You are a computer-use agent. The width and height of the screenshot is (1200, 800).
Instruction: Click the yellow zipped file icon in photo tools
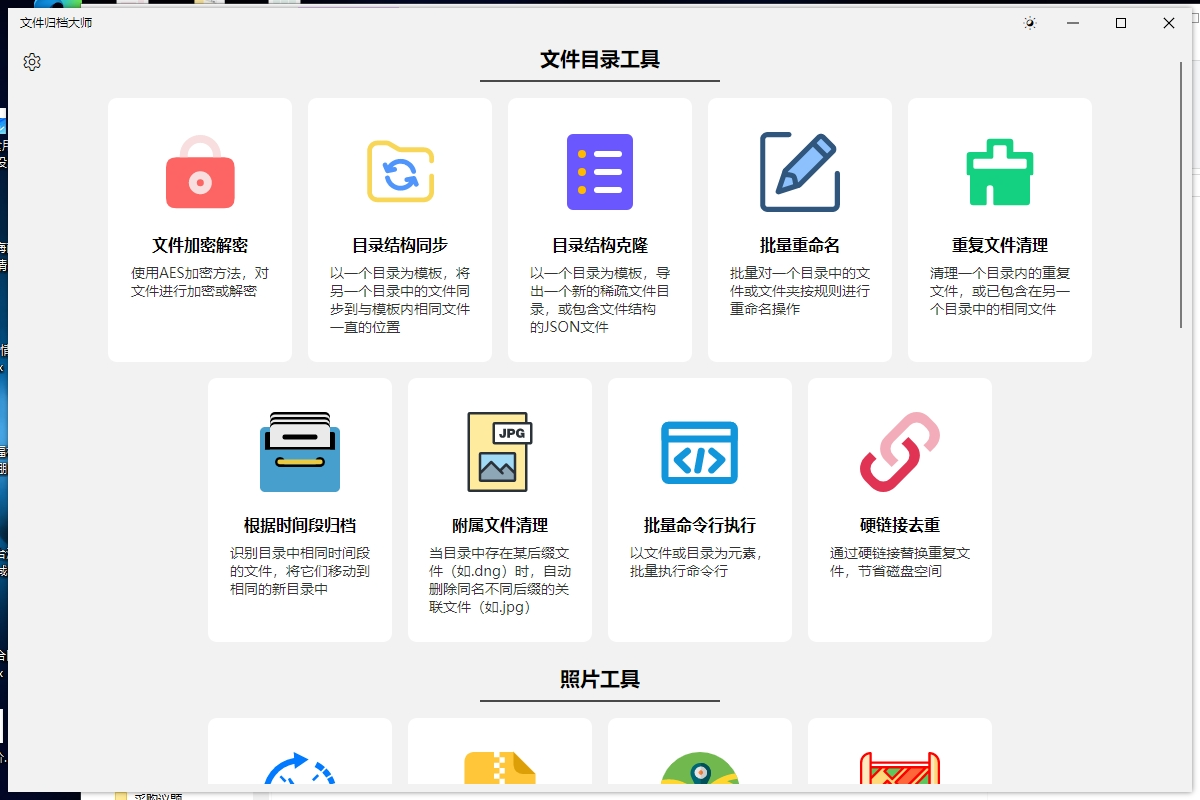pyautogui.click(x=500, y=768)
